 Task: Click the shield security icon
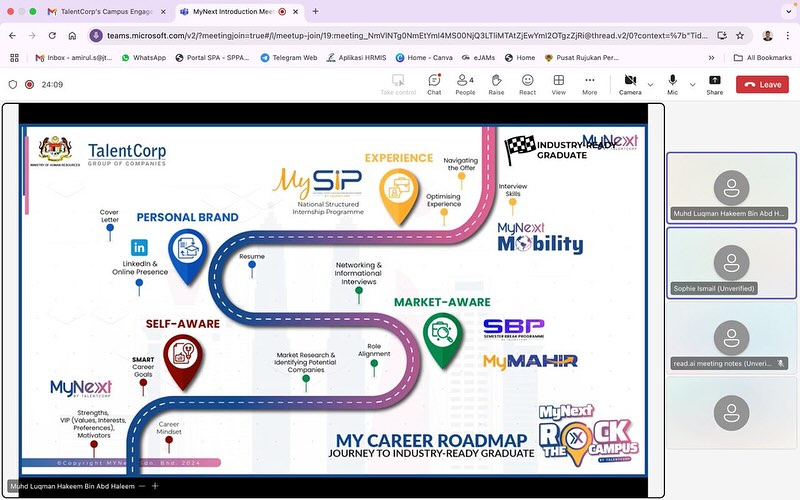click(x=13, y=85)
